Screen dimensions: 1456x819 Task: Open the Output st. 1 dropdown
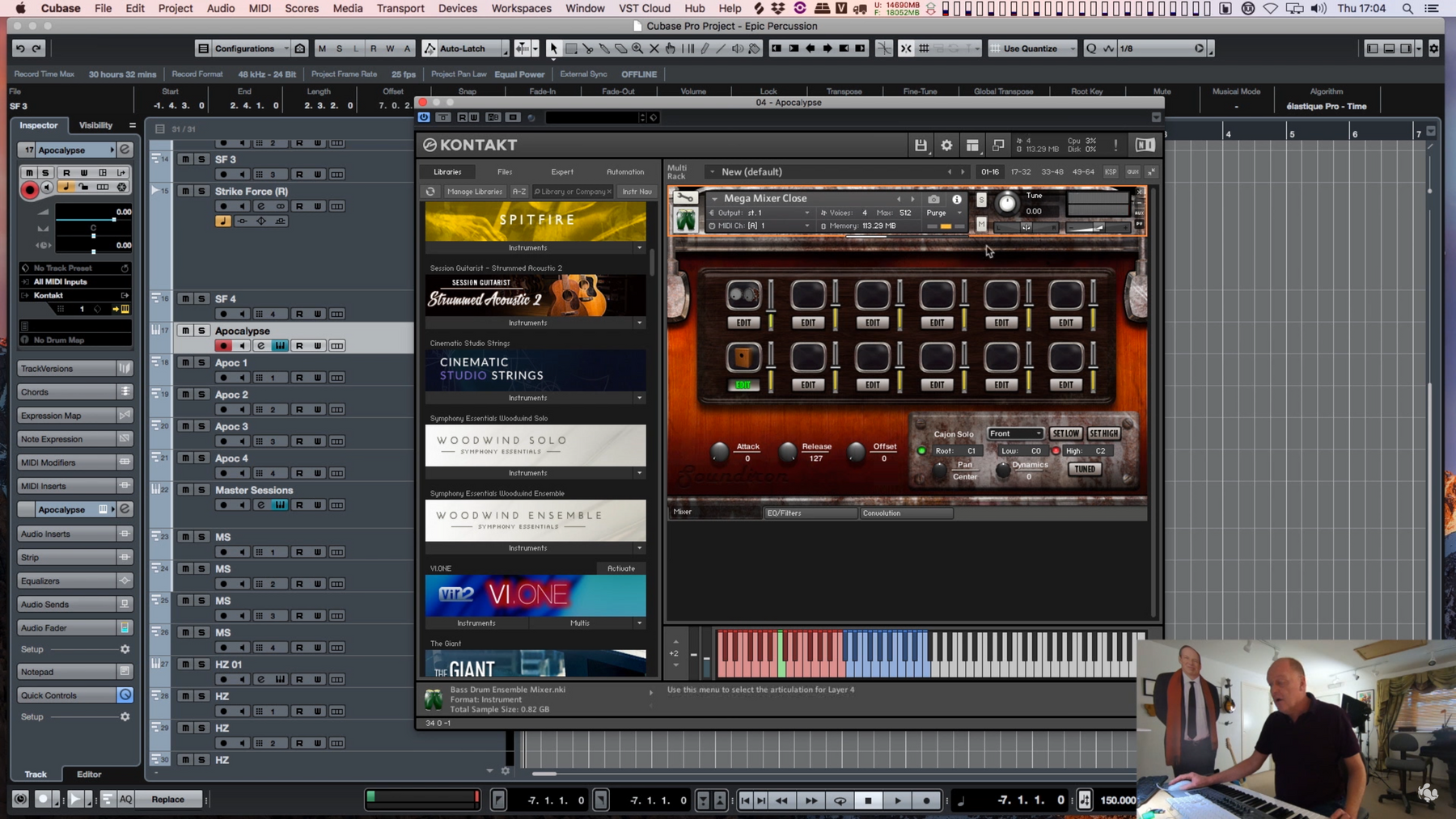click(759, 213)
